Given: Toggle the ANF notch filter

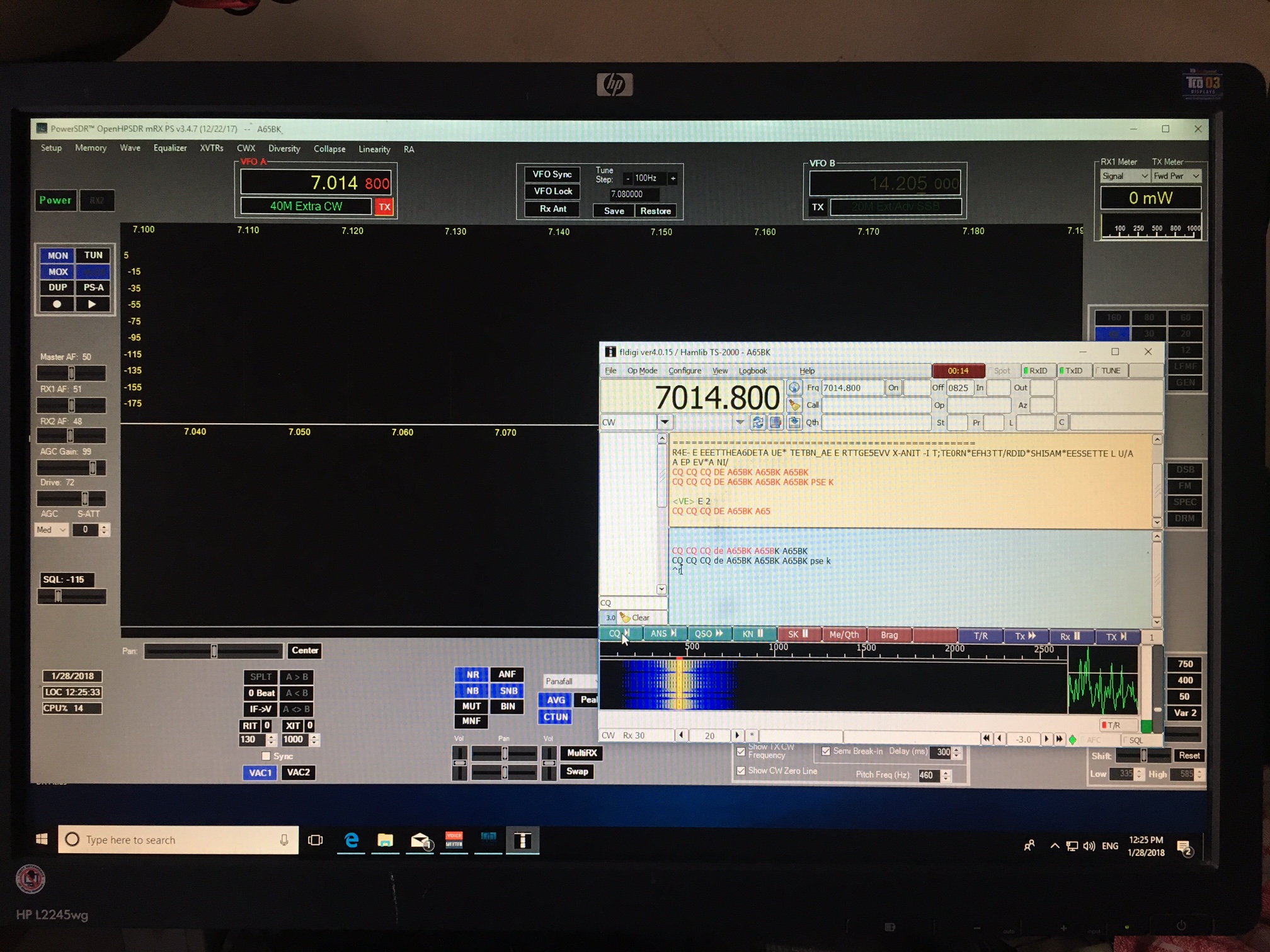Looking at the screenshot, I should click(x=507, y=674).
